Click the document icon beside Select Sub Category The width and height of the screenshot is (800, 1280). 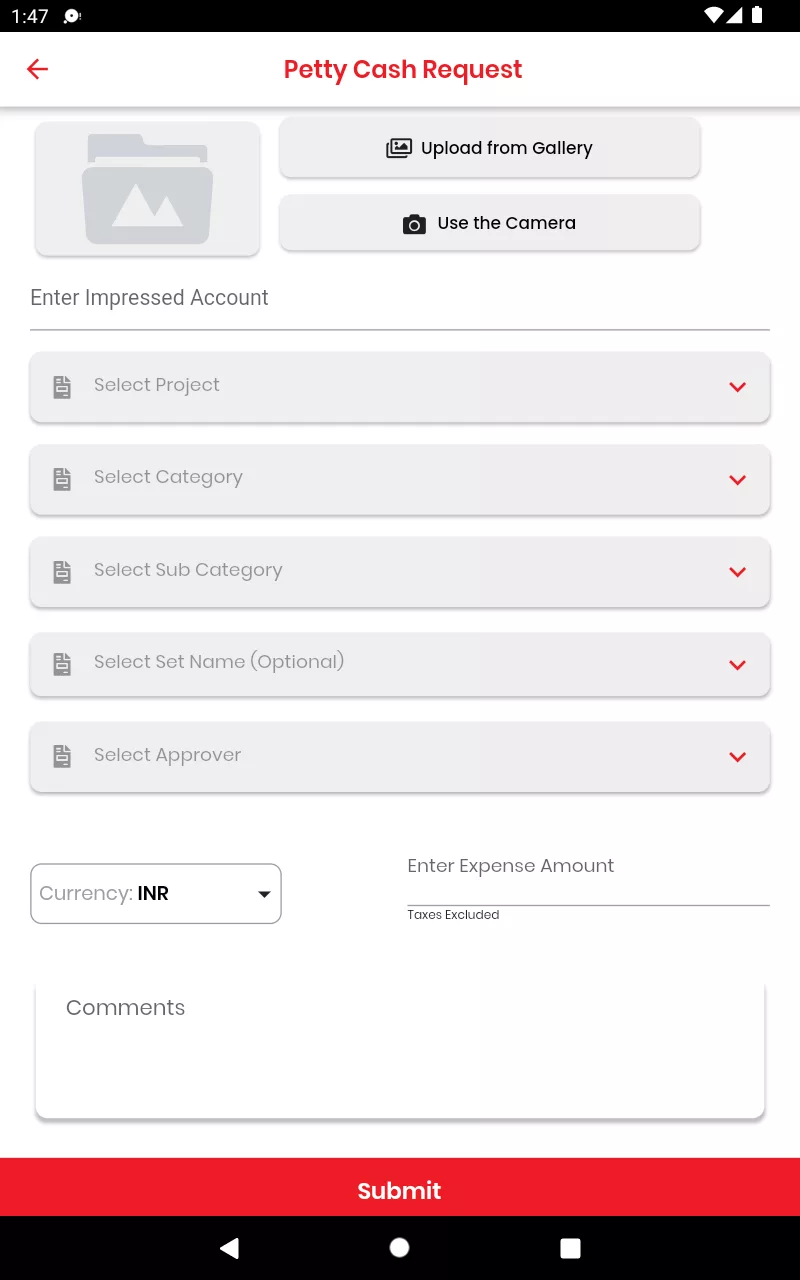(x=62, y=572)
